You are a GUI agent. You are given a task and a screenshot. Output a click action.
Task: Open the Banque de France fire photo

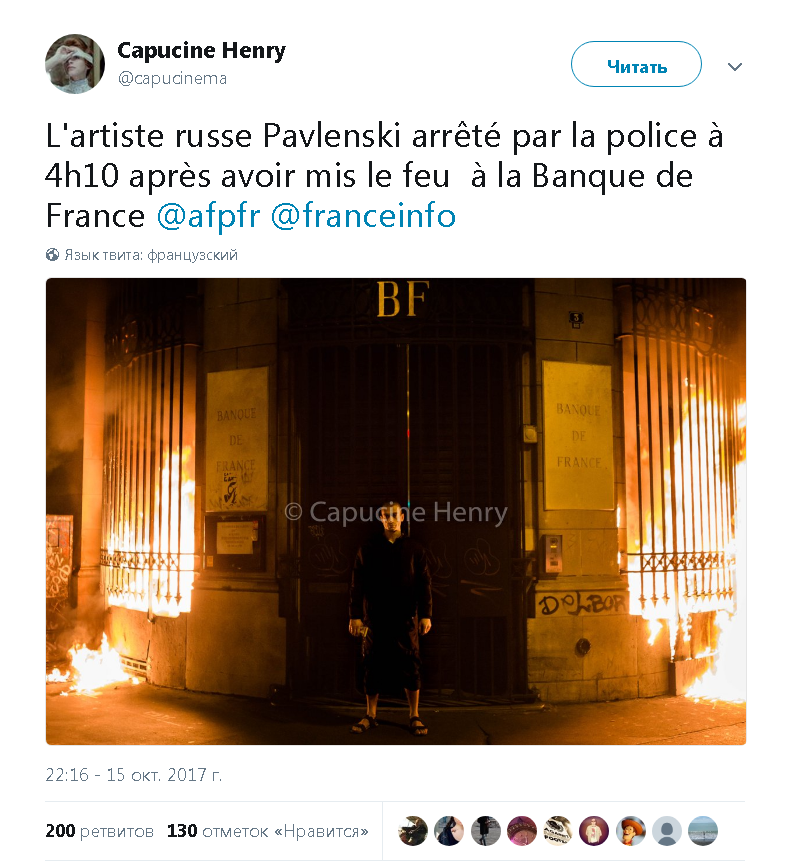click(396, 511)
